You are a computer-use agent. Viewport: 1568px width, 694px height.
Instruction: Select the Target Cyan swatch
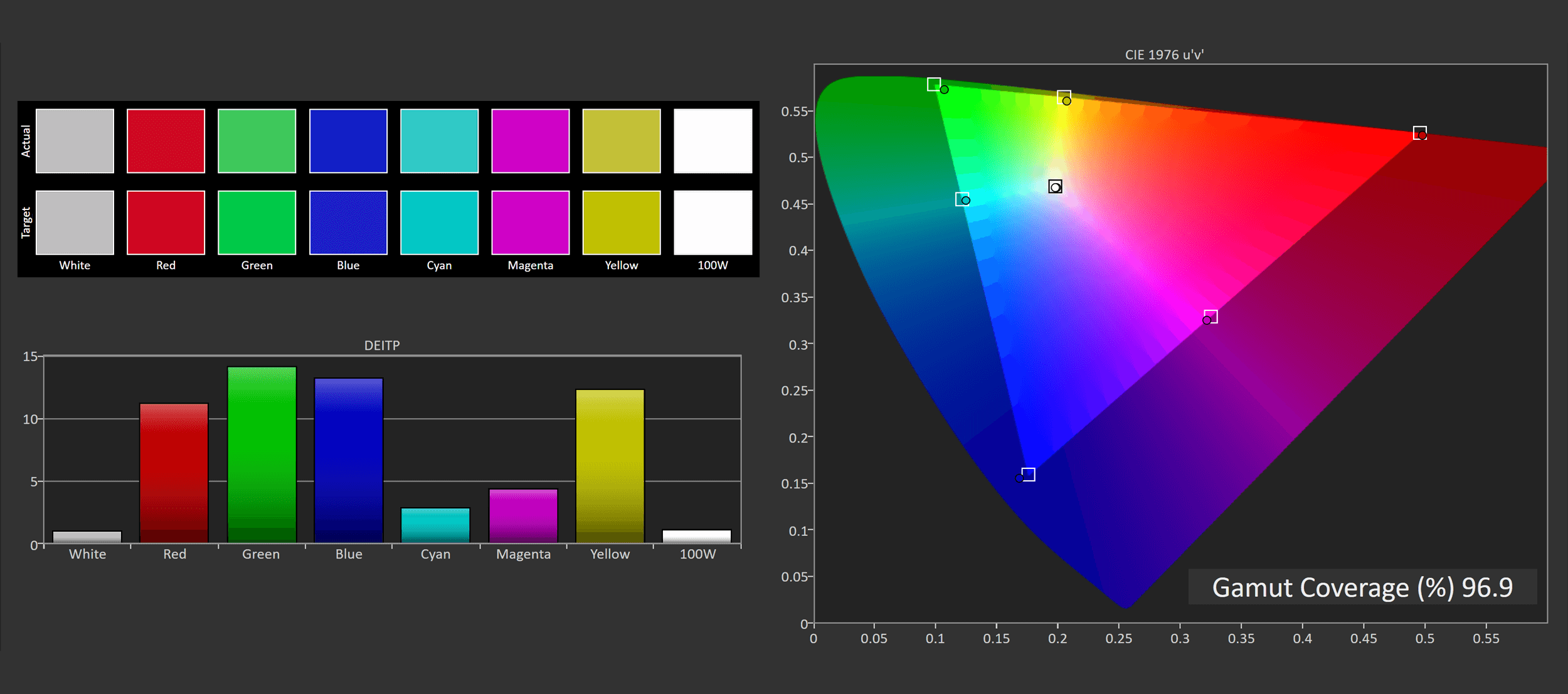coord(439,223)
